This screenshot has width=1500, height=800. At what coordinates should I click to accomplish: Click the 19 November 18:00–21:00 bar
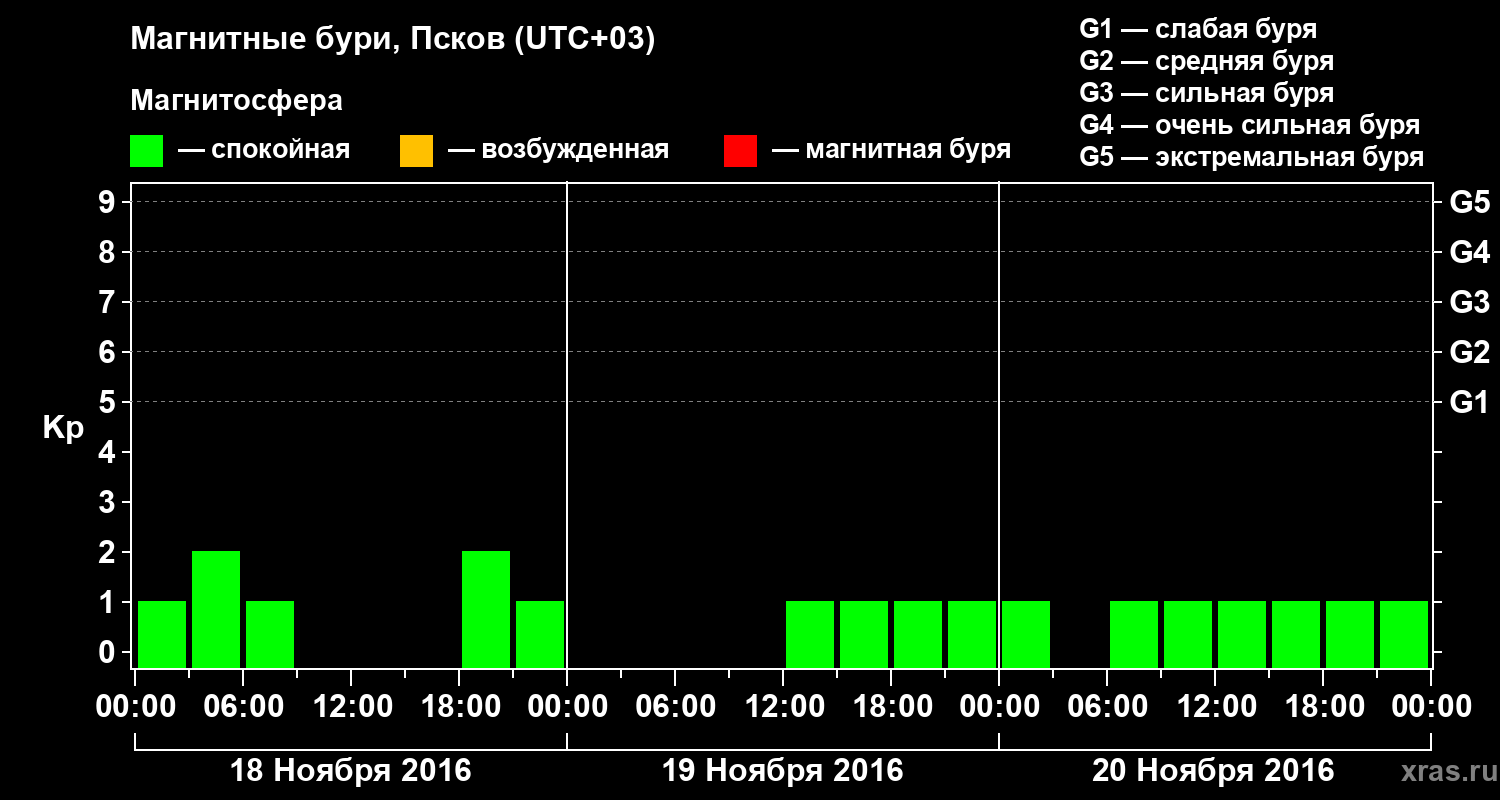(x=918, y=634)
